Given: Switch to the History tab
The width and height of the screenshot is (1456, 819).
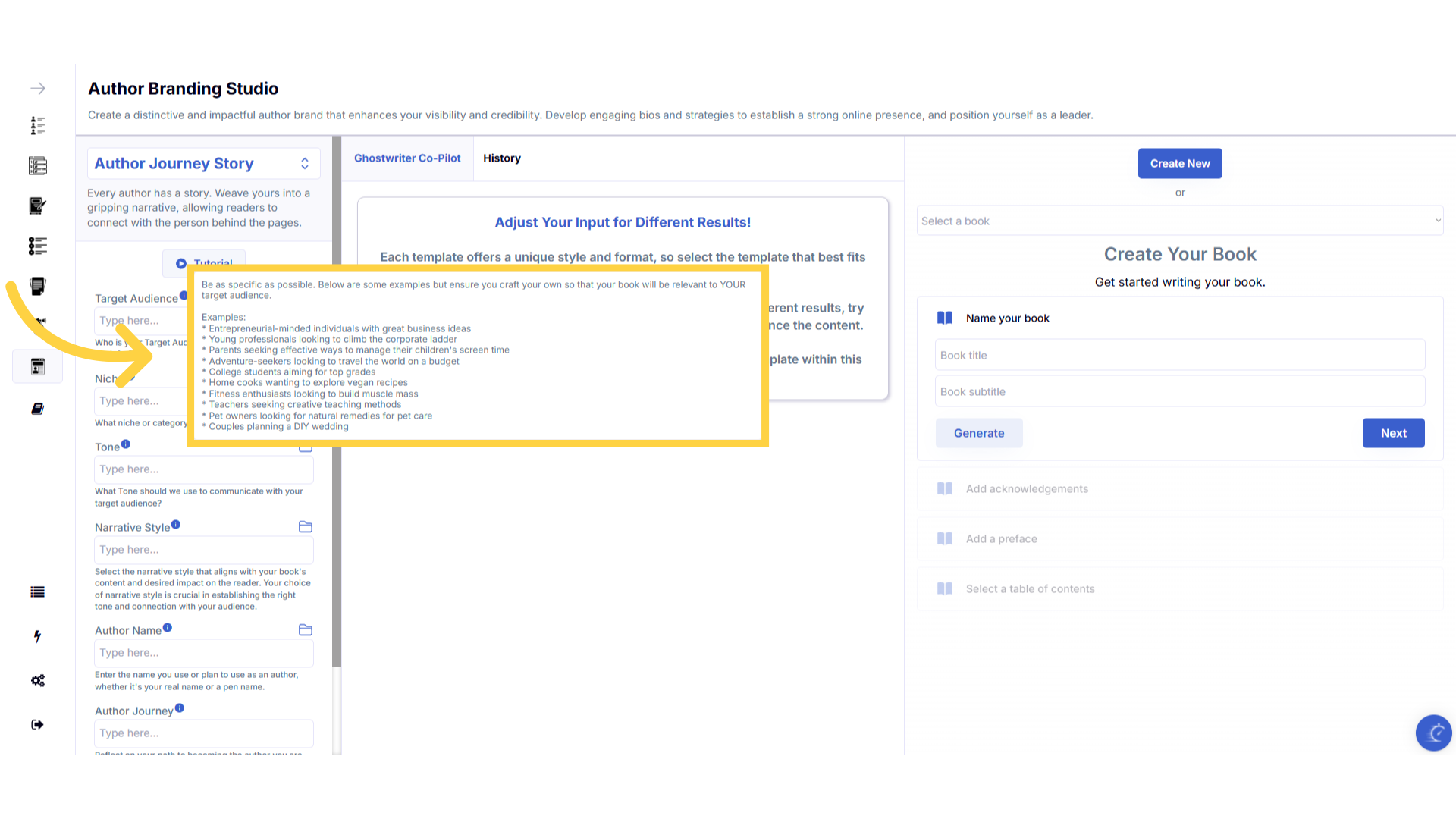Looking at the screenshot, I should click(x=501, y=158).
